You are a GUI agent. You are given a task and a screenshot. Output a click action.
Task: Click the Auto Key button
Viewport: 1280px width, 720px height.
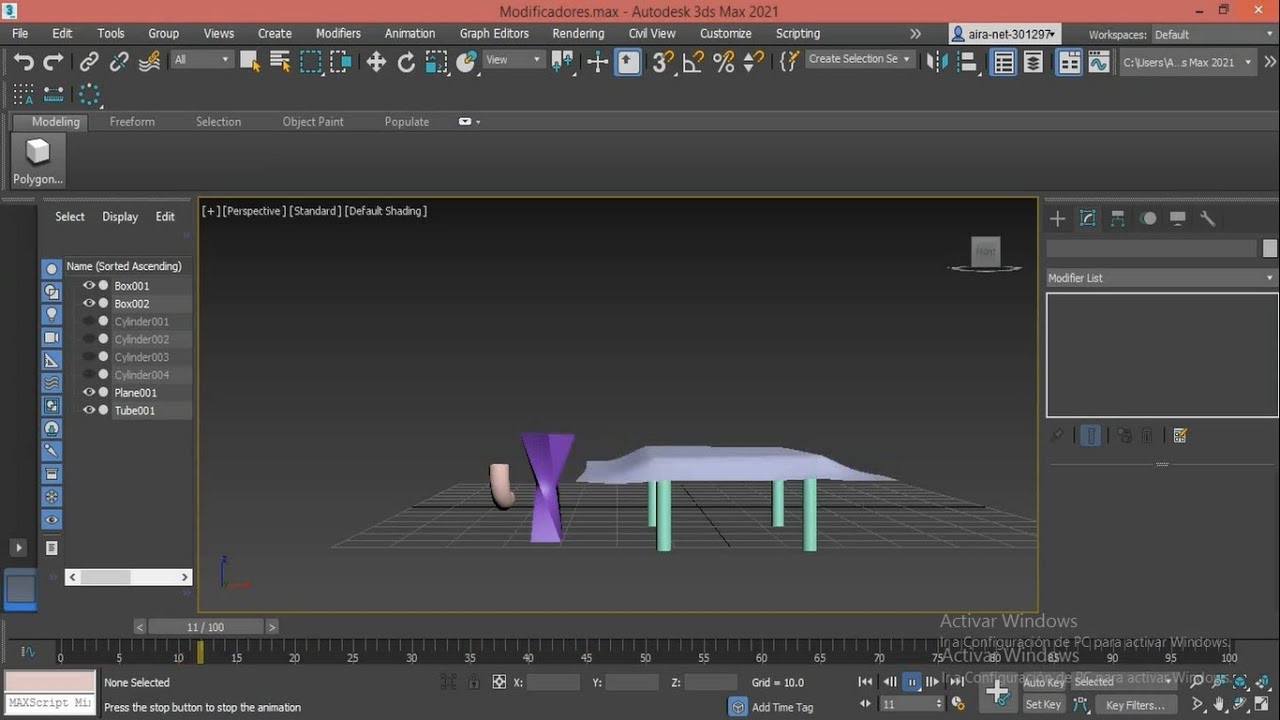pos(1043,682)
